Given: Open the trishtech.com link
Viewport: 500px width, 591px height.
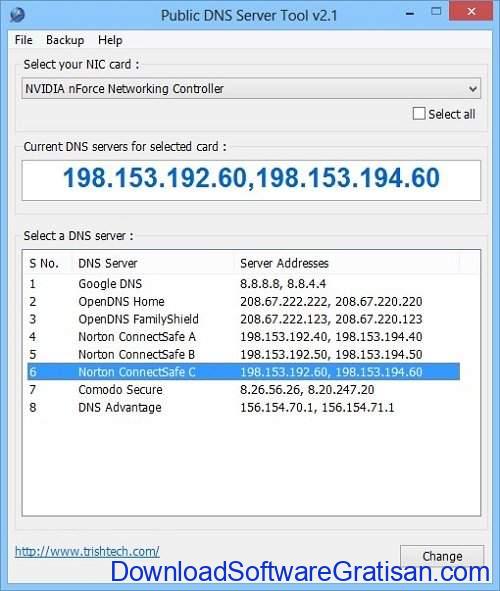Looking at the screenshot, I should (x=87, y=551).
